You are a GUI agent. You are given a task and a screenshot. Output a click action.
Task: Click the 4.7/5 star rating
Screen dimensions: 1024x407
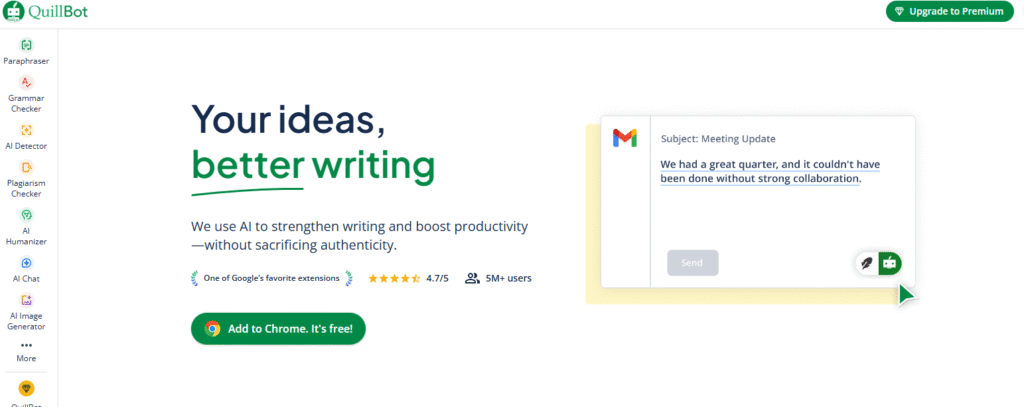(x=408, y=278)
